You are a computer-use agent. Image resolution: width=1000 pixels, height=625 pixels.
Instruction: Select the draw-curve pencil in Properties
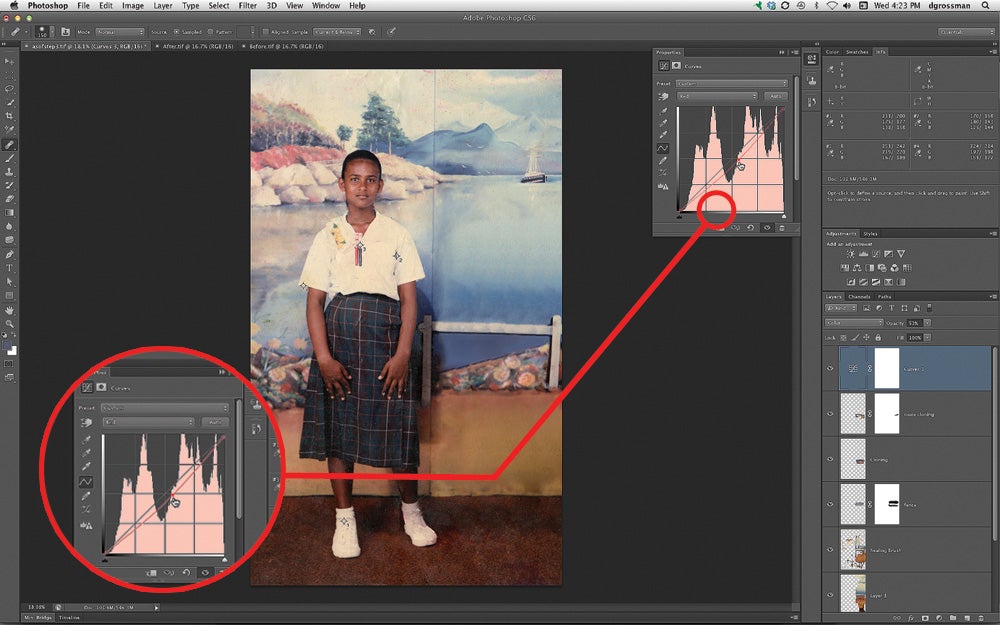pyautogui.click(x=663, y=161)
